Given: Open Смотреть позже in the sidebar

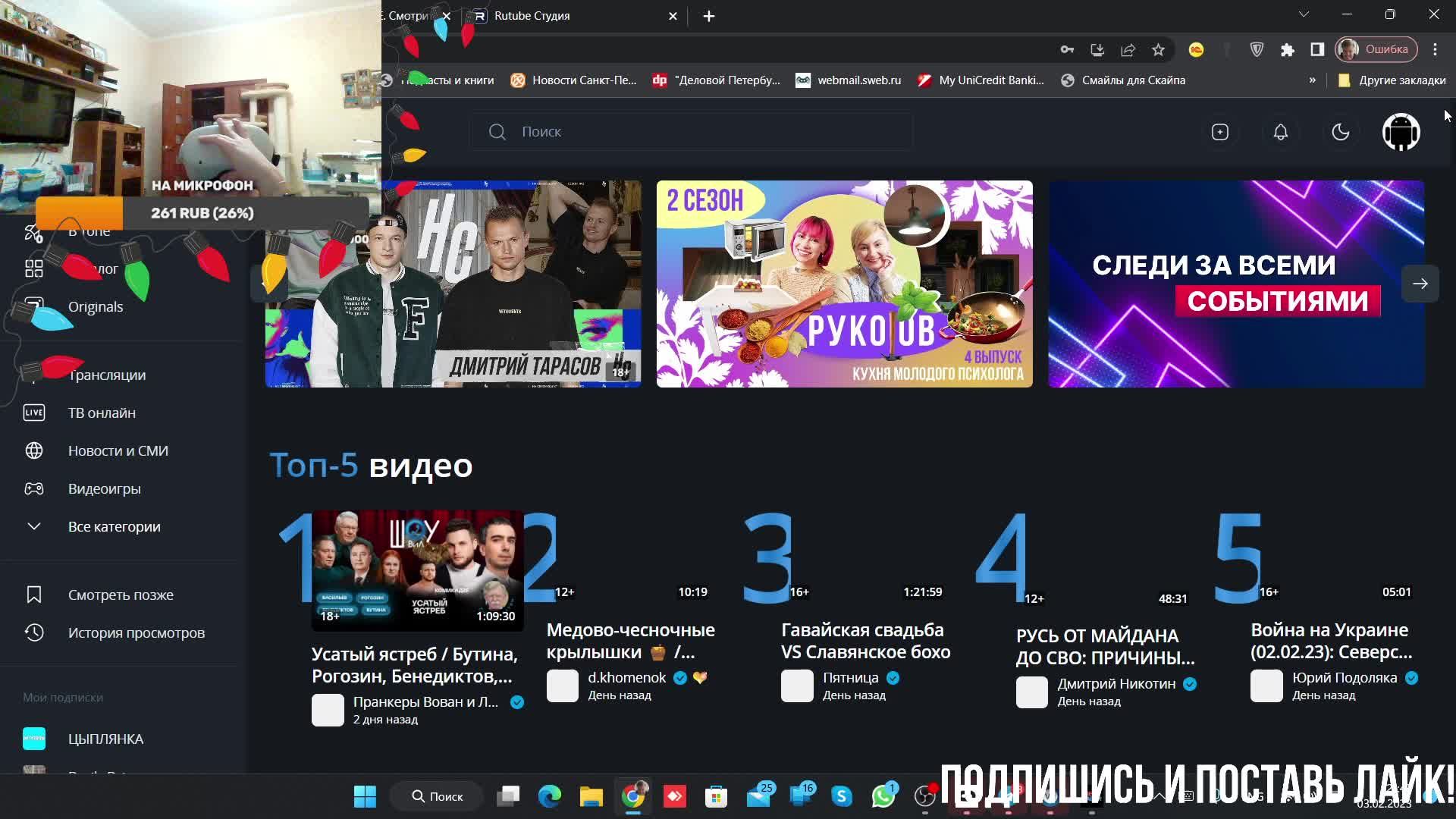Looking at the screenshot, I should [x=120, y=595].
